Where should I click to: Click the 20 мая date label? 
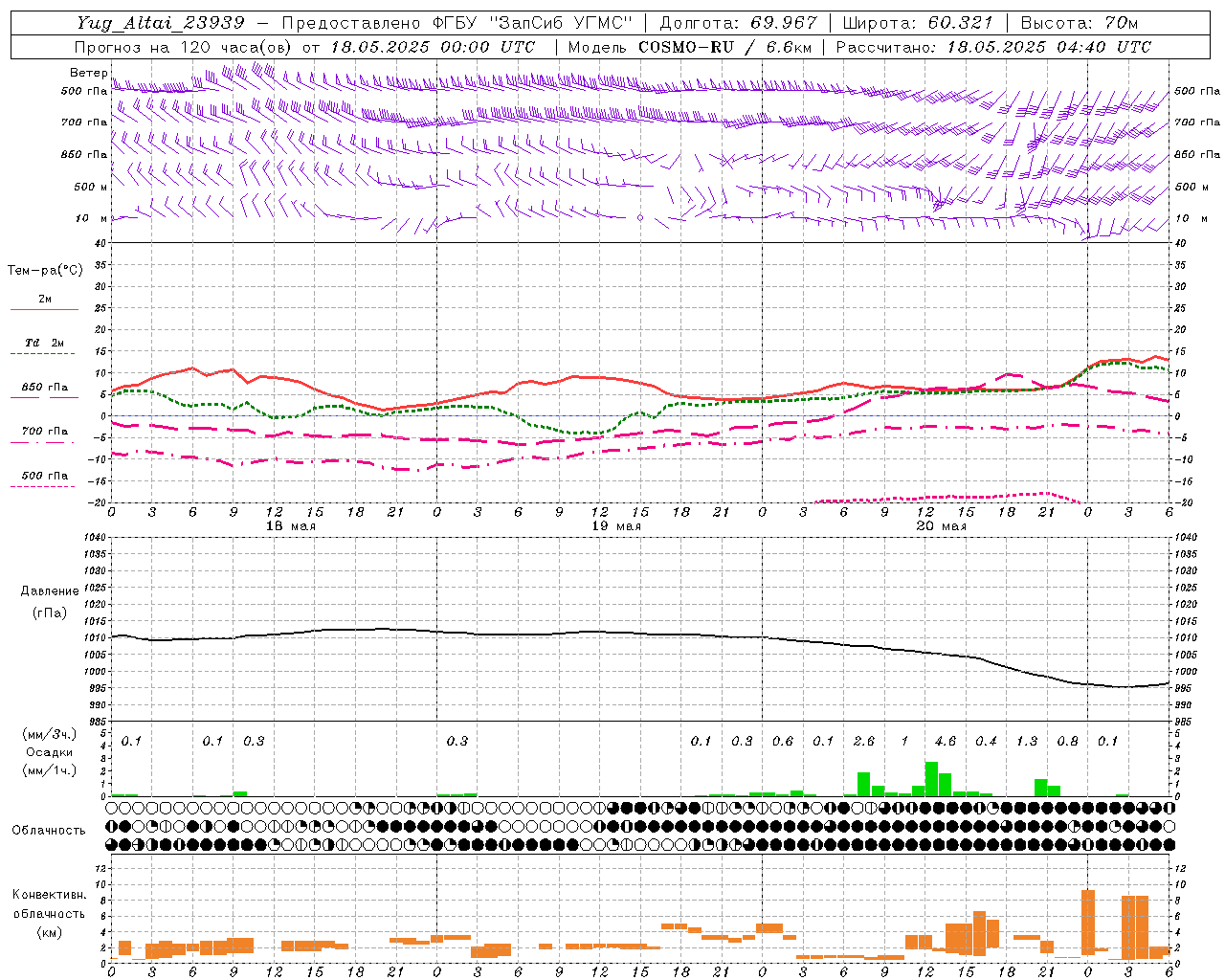(x=942, y=526)
